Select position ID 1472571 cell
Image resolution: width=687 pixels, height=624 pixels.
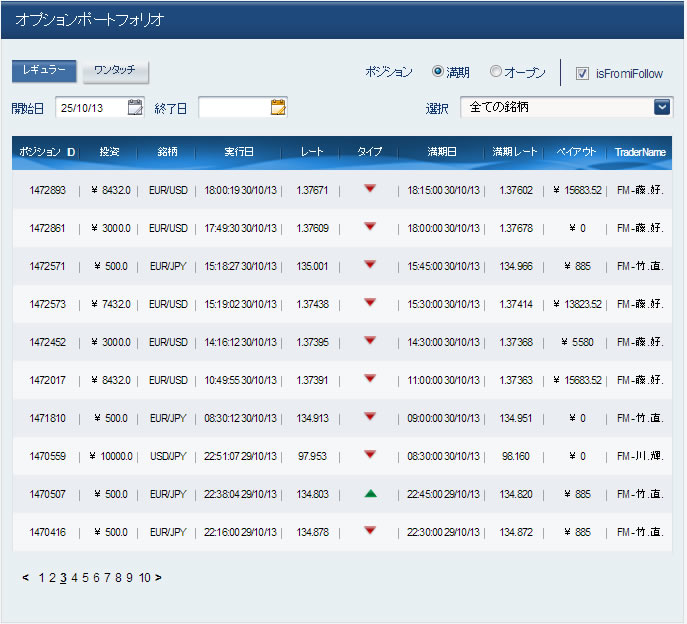[x=47, y=266]
